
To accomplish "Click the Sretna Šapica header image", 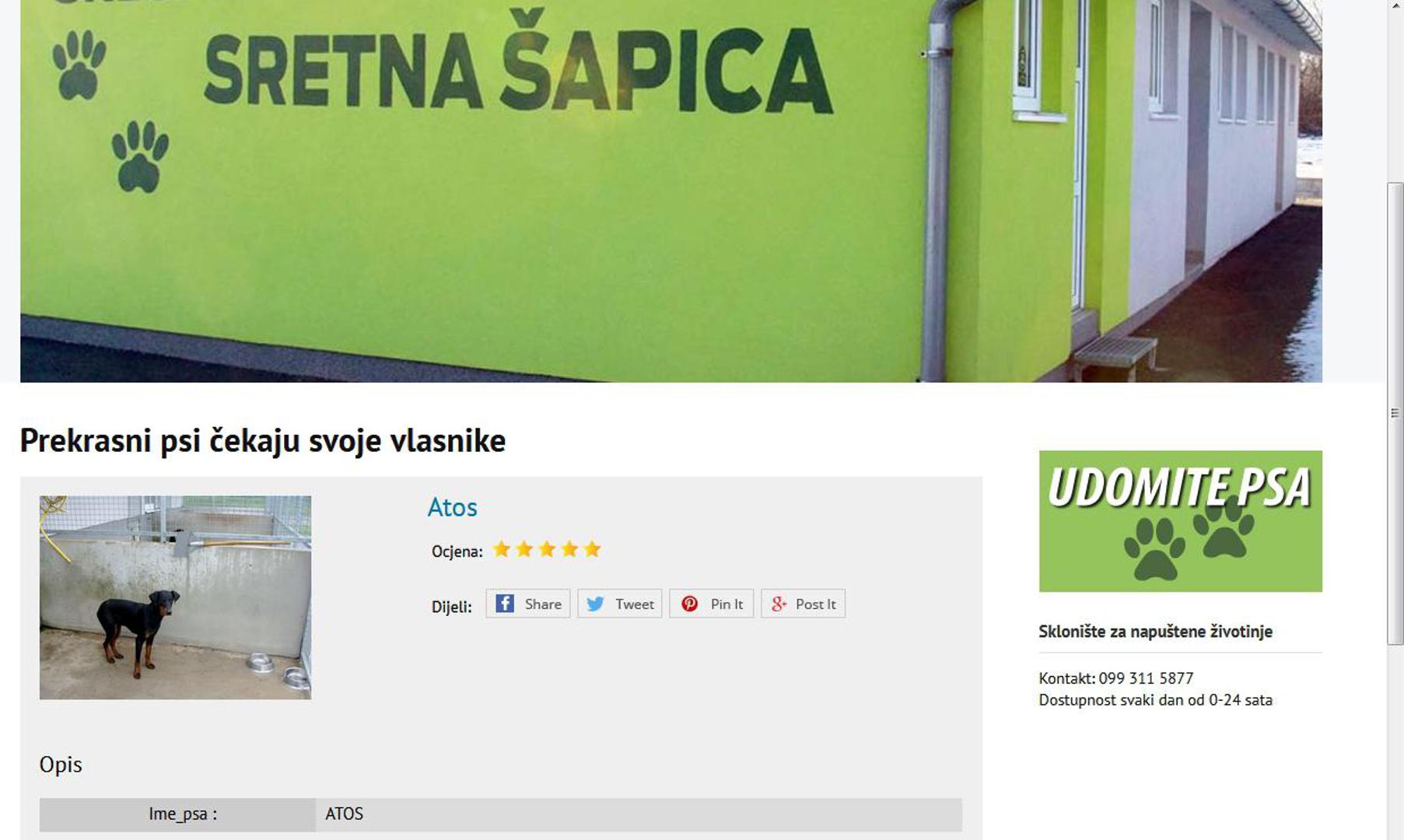I will tap(671, 191).
